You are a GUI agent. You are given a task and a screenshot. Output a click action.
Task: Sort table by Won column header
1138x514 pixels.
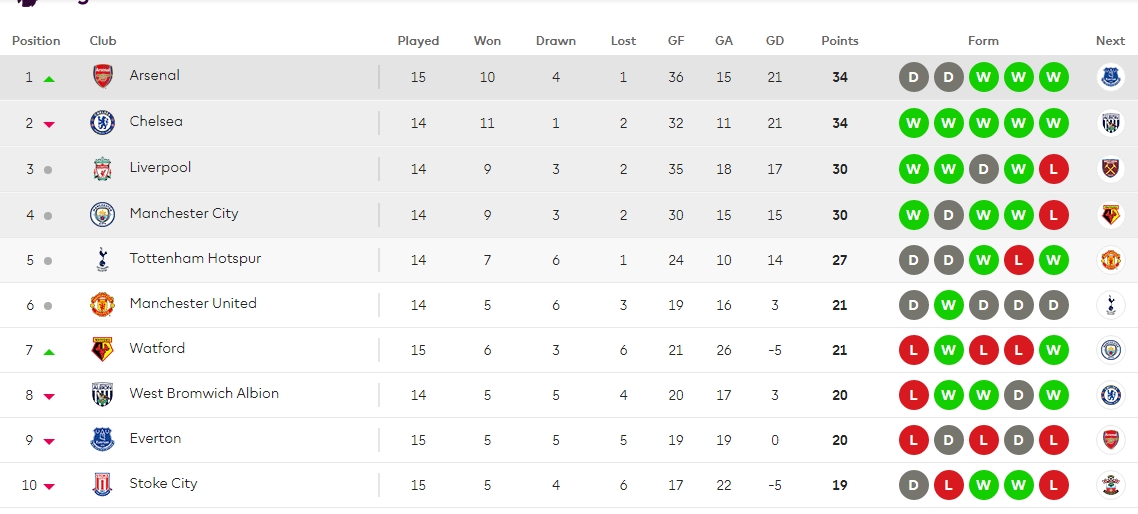click(x=487, y=41)
